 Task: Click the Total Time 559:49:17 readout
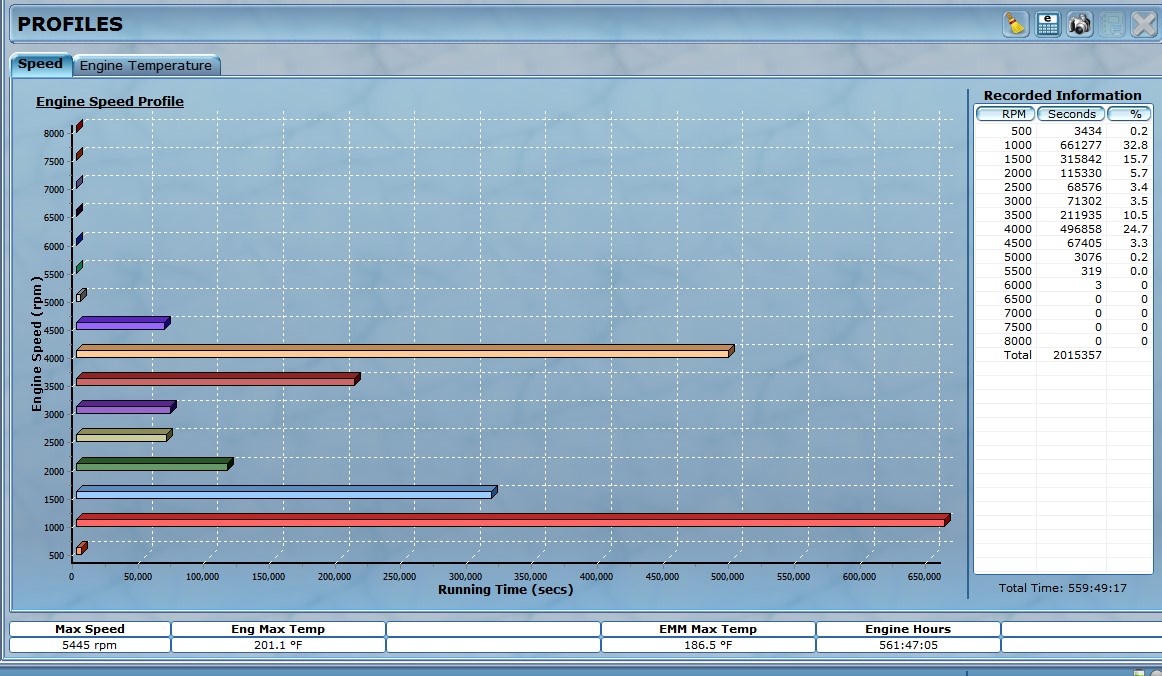(1062, 589)
